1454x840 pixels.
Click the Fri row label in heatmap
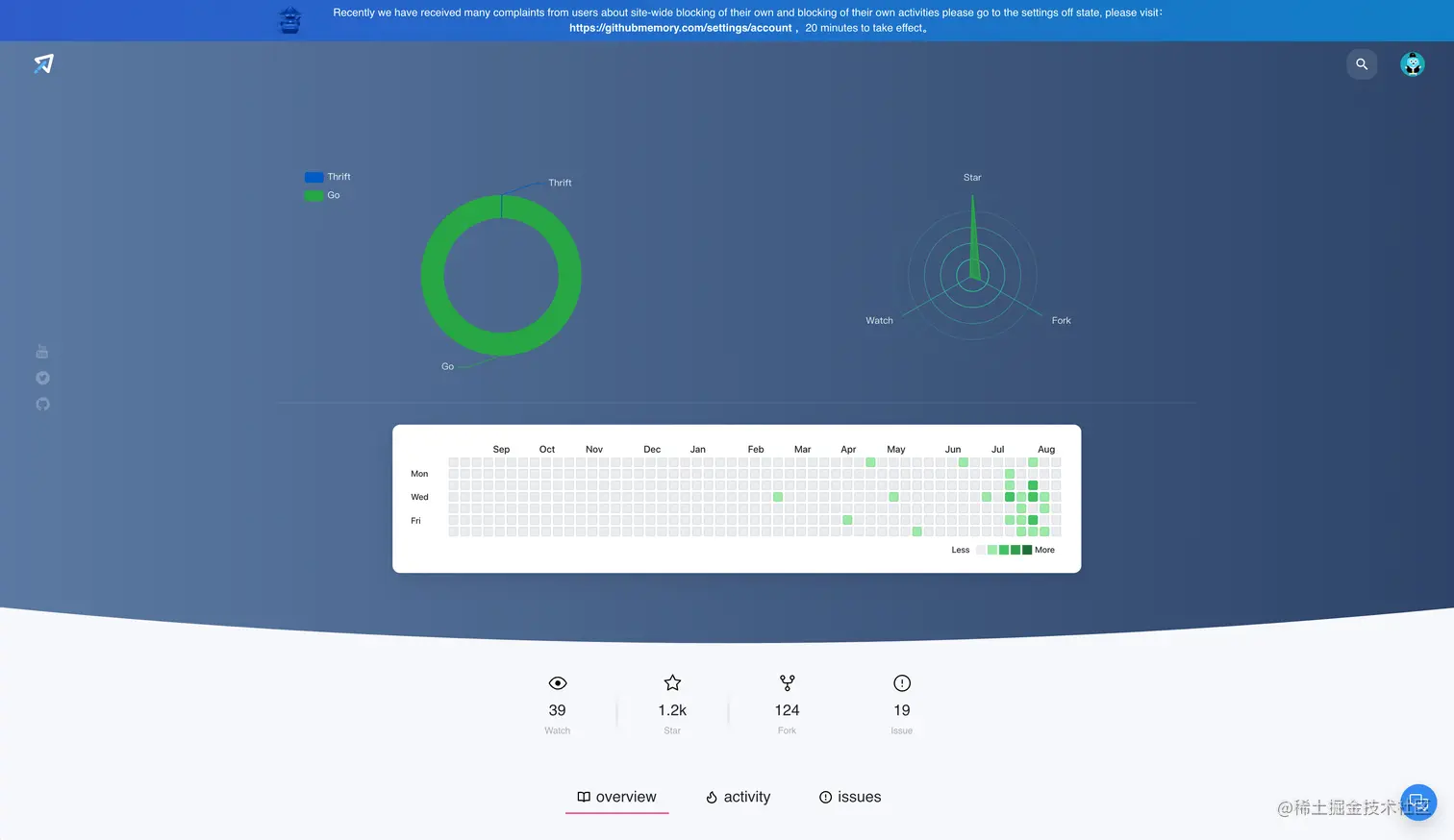click(x=415, y=521)
